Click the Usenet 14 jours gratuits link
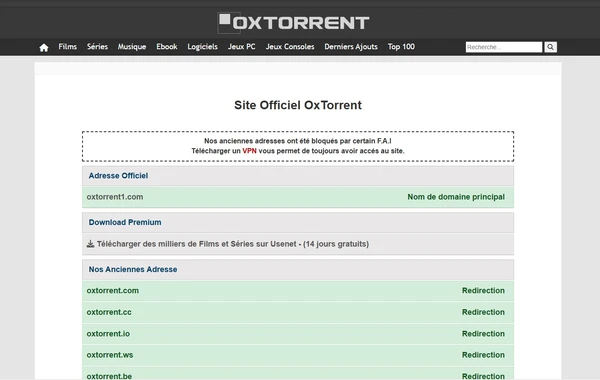 pos(233,244)
